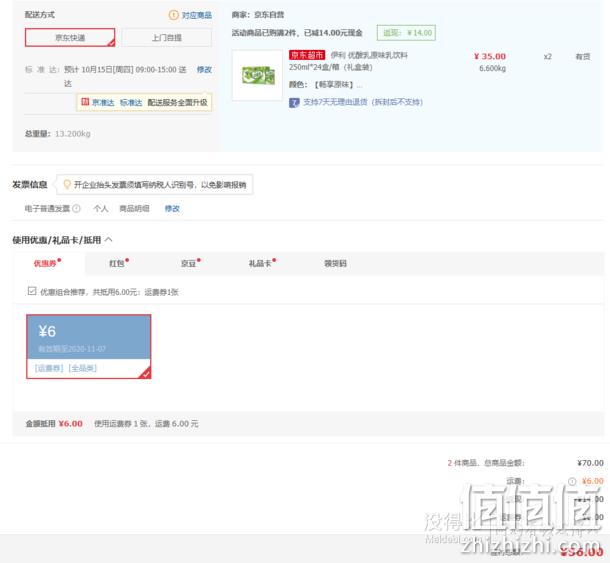Viewport: 610px width, 563px height.
Task: Click the product weight 6.600kg
Action: (493, 68)
